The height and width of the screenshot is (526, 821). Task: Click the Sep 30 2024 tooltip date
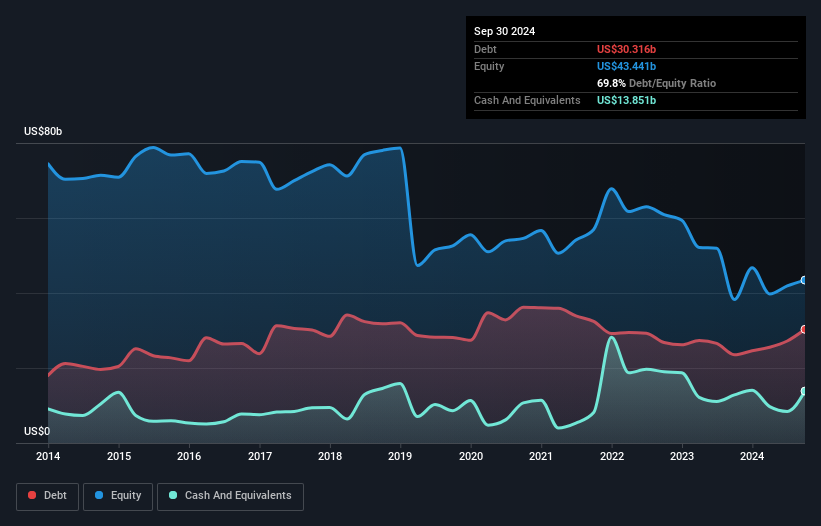coord(504,31)
